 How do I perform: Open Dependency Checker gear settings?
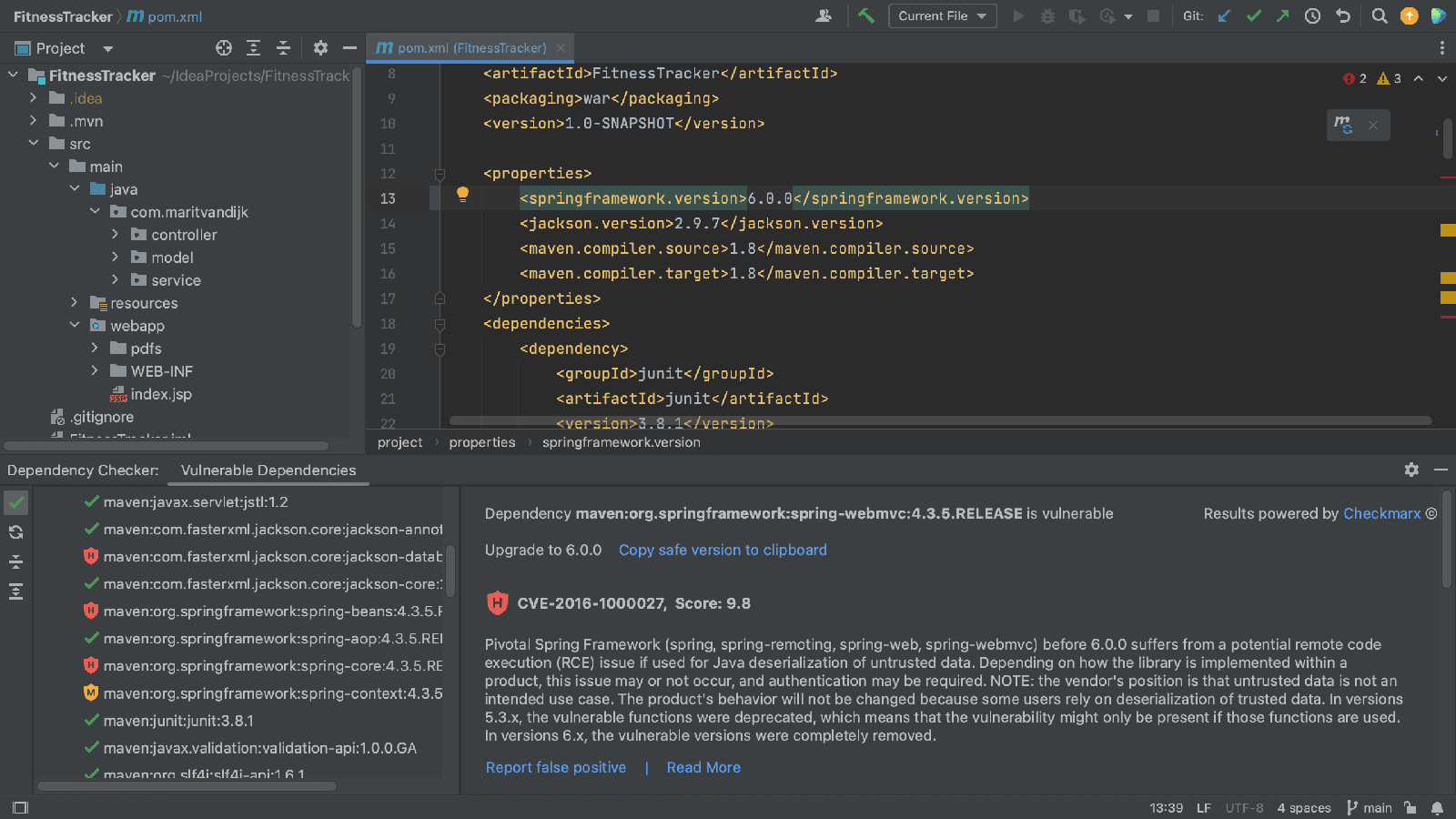tap(1411, 470)
